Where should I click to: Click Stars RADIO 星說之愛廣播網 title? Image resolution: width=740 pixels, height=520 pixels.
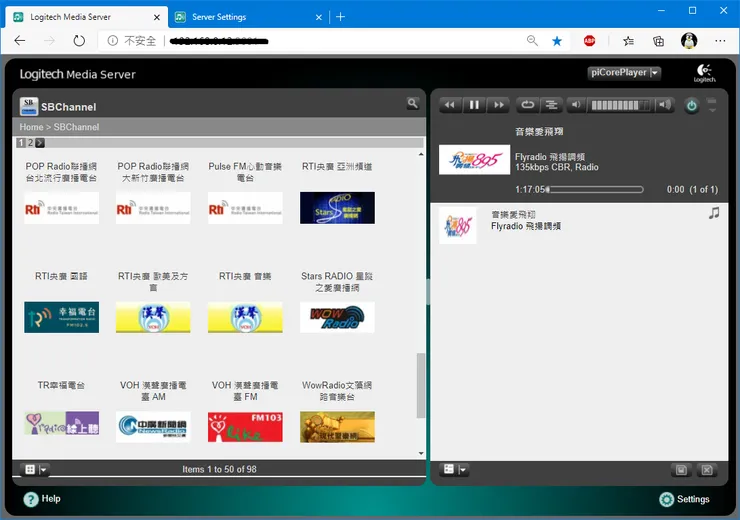pyautogui.click(x=337, y=282)
